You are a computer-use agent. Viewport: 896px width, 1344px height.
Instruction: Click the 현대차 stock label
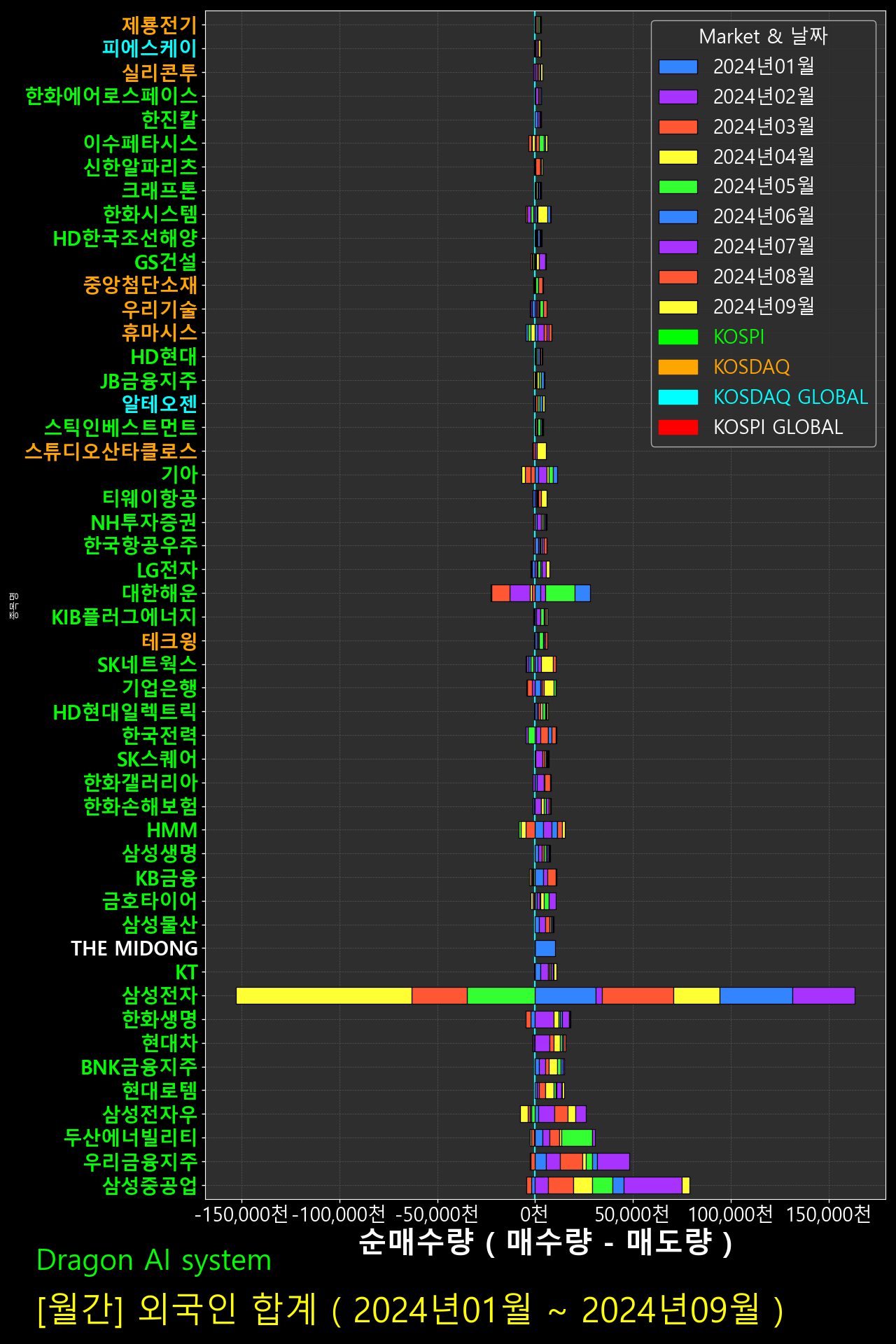[169, 1043]
